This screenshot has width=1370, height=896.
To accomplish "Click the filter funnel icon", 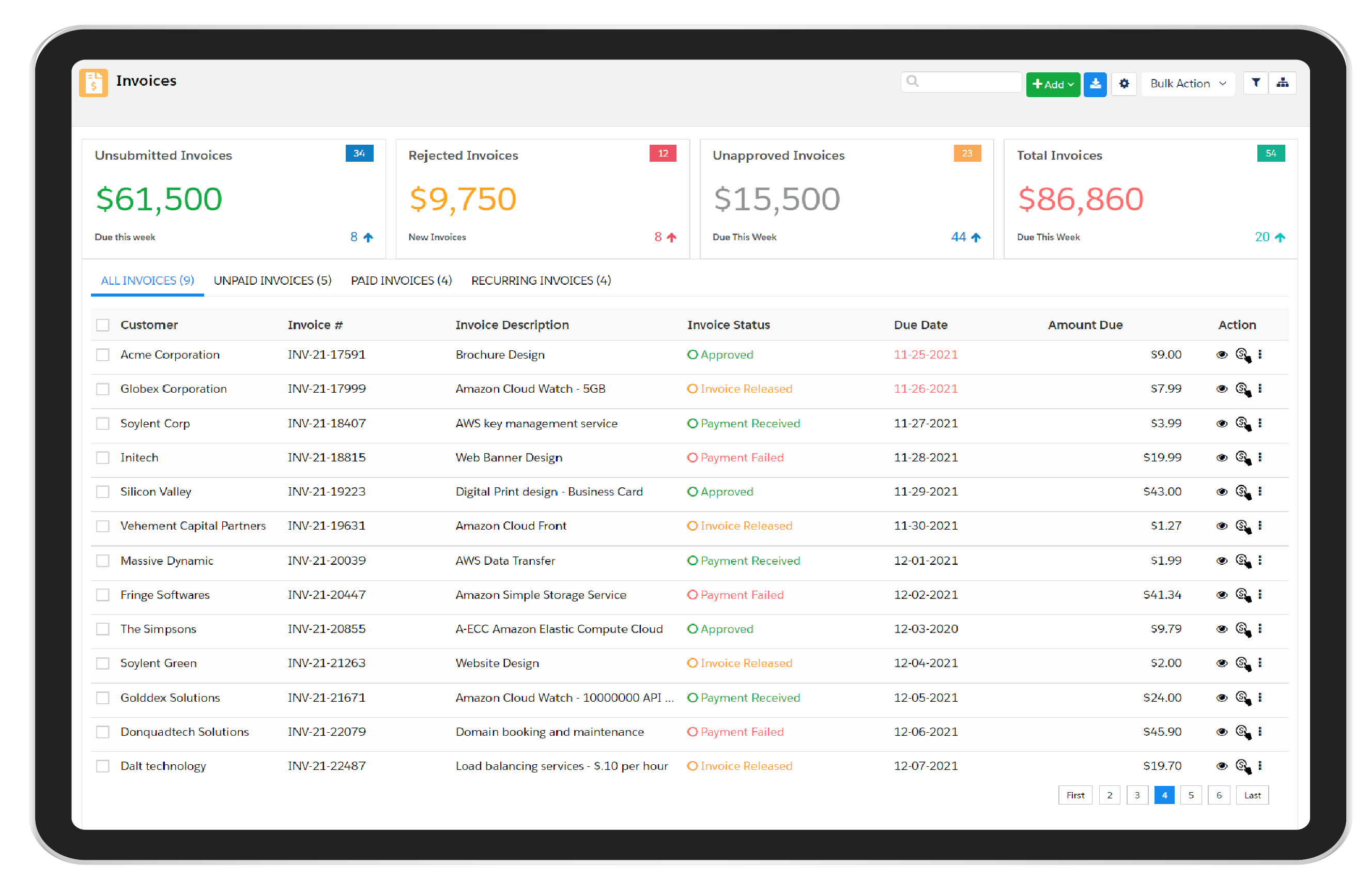I will 1255,83.
